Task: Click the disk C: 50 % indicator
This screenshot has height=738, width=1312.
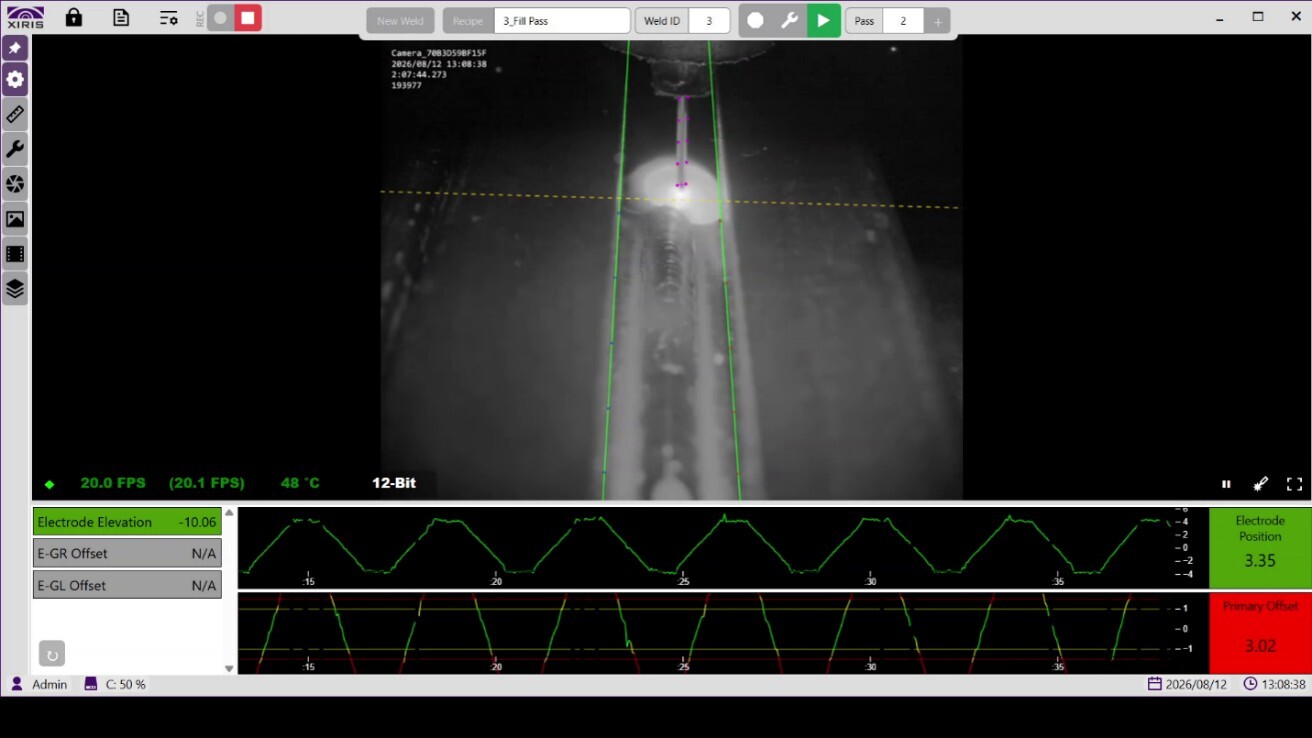Action: (x=115, y=685)
